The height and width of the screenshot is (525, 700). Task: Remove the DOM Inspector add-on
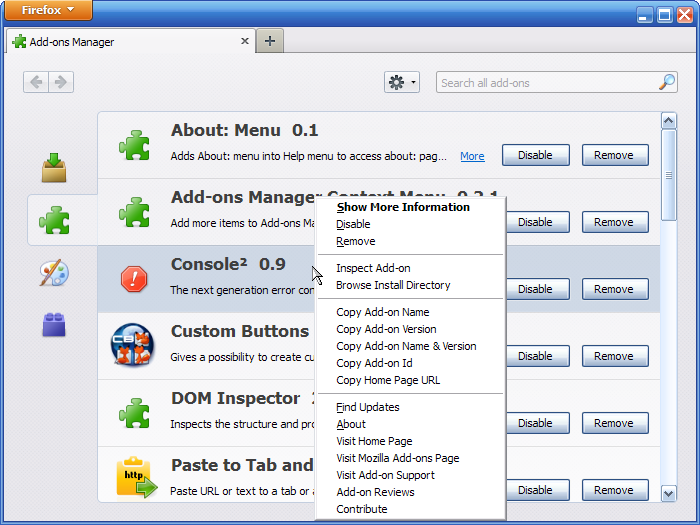[615, 423]
